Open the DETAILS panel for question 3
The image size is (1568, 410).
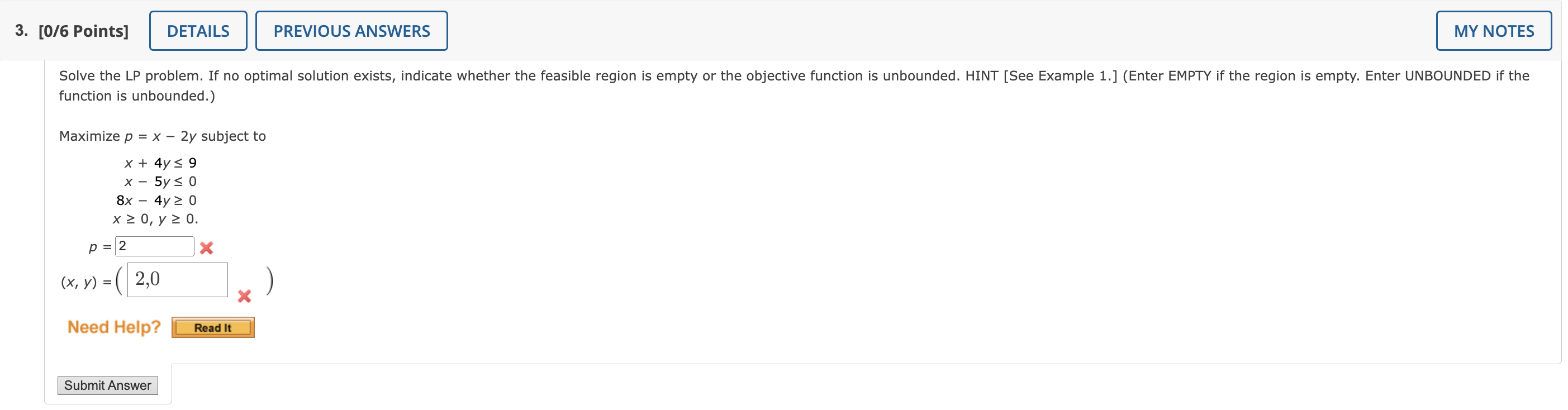[198, 30]
